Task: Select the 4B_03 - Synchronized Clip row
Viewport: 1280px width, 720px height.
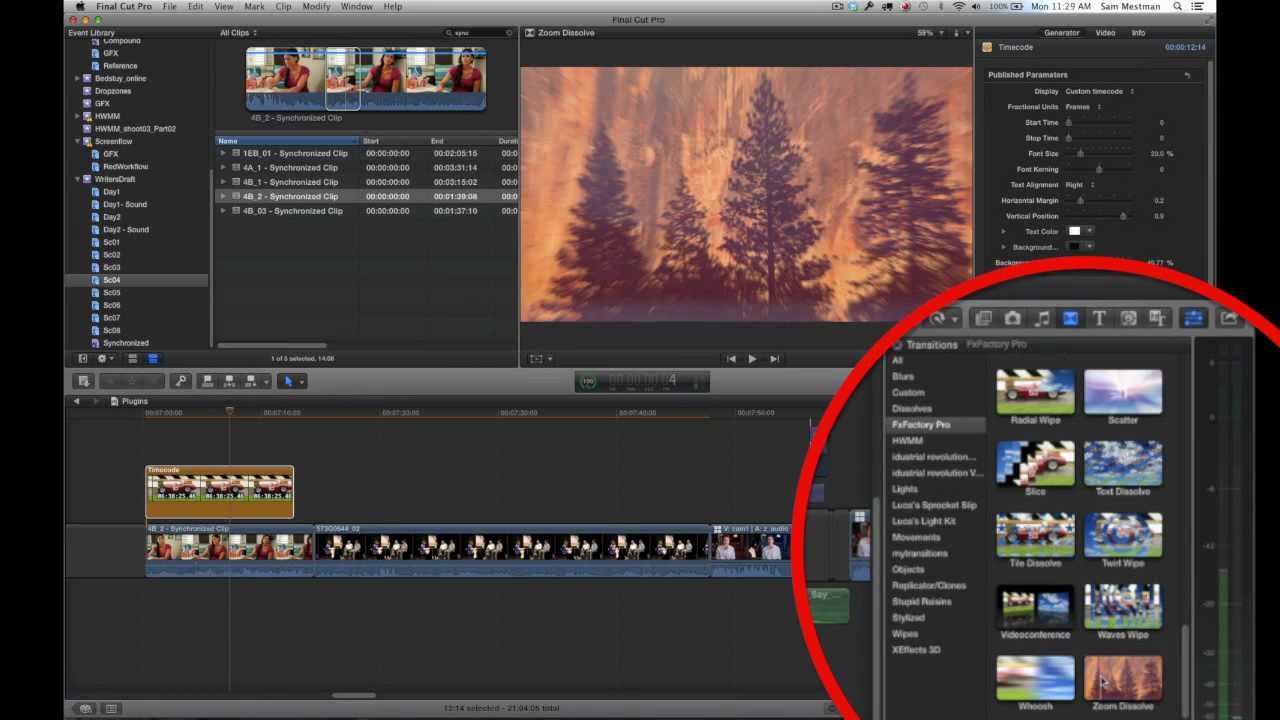Action: (367, 211)
